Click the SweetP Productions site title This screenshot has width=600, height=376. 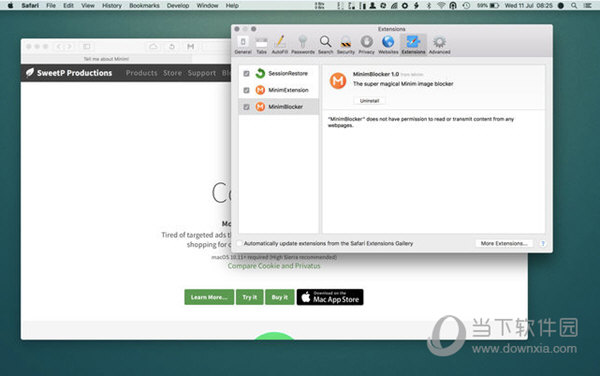[x=74, y=73]
